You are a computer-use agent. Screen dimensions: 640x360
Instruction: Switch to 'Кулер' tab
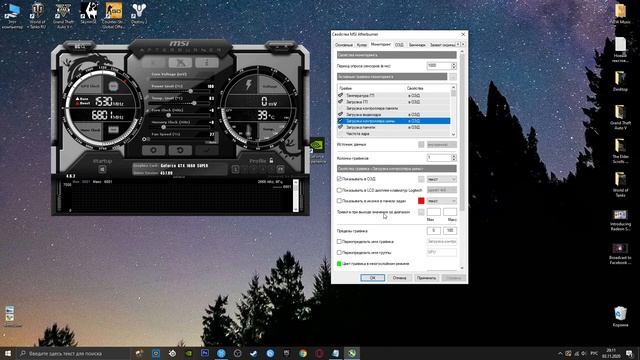tap(362, 45)
